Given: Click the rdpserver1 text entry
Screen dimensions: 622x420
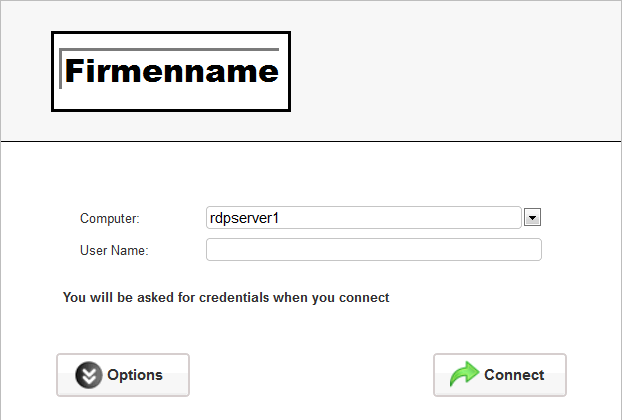Looking at the screenshot, I should pyautogui.click(x=246, y=217).
